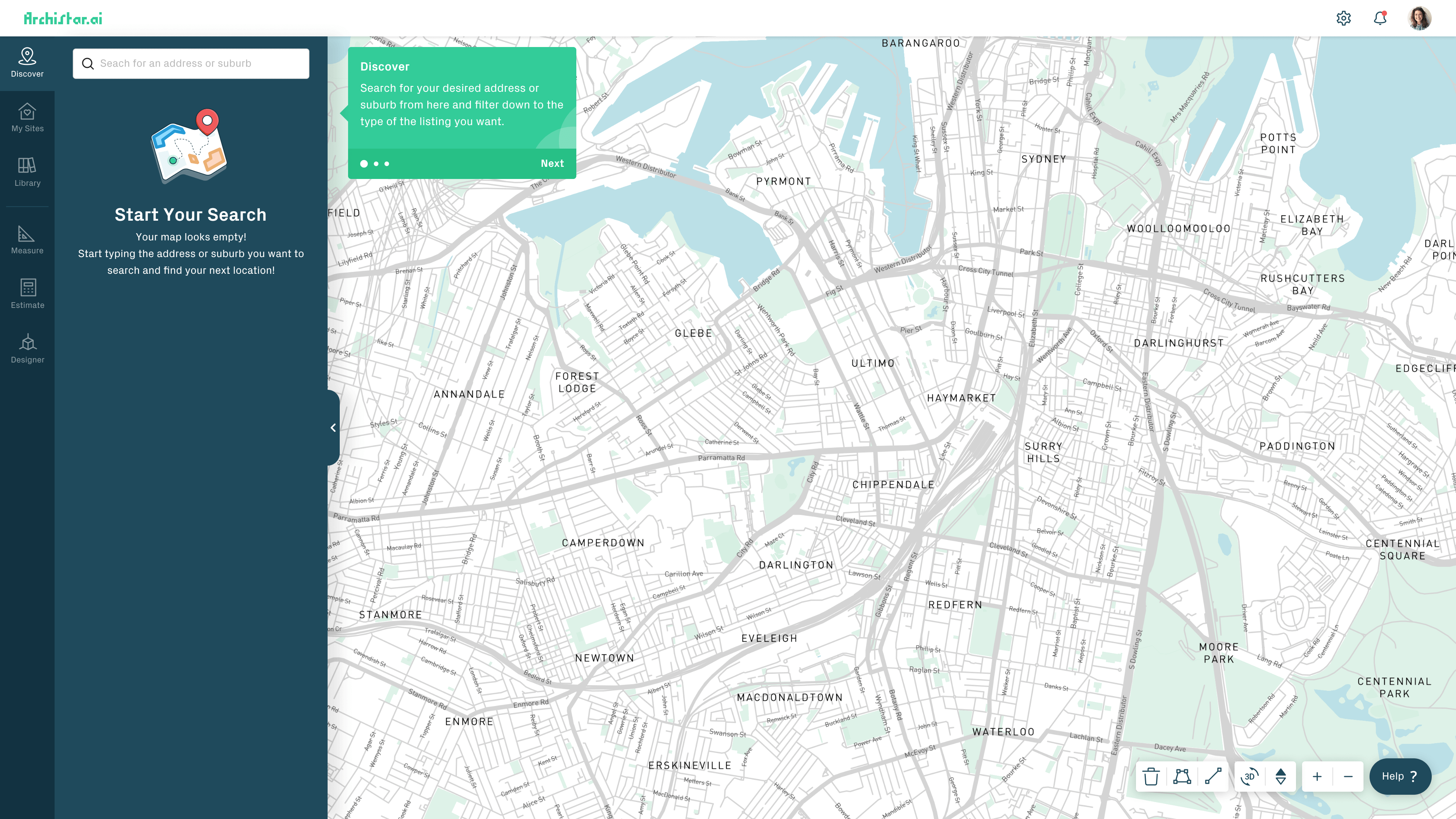Open the settings gear menu
Viewport: 1456px width, 819px height.
tap(1344, 18)
